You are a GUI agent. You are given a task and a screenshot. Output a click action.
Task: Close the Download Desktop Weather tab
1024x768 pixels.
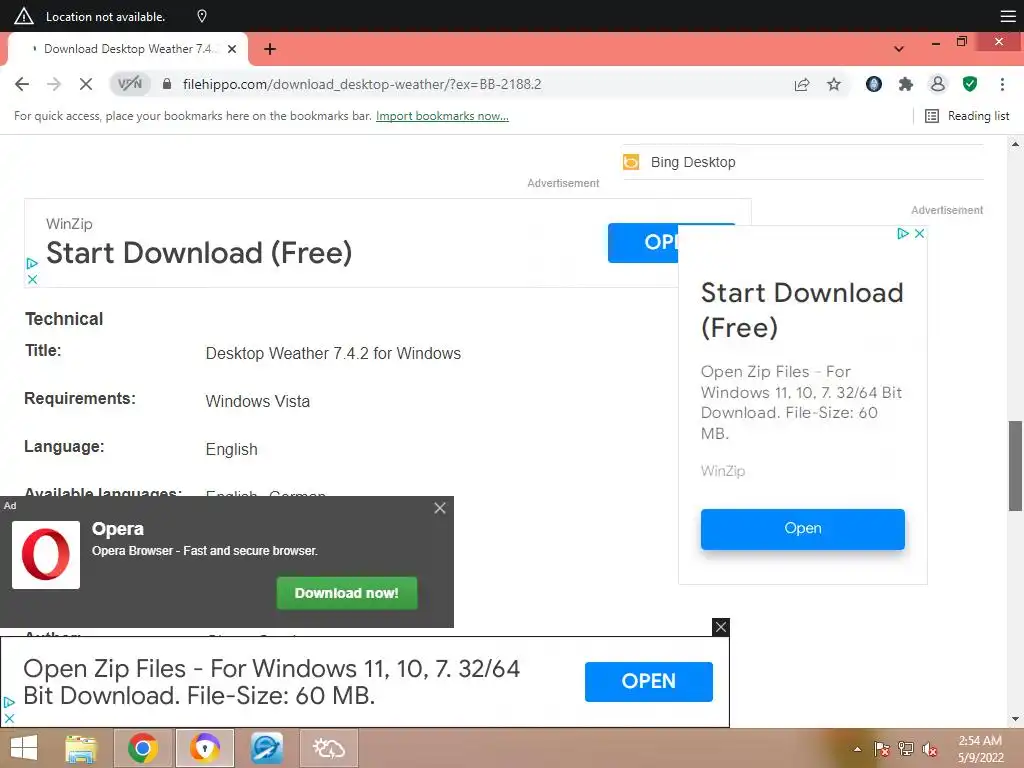232,49
